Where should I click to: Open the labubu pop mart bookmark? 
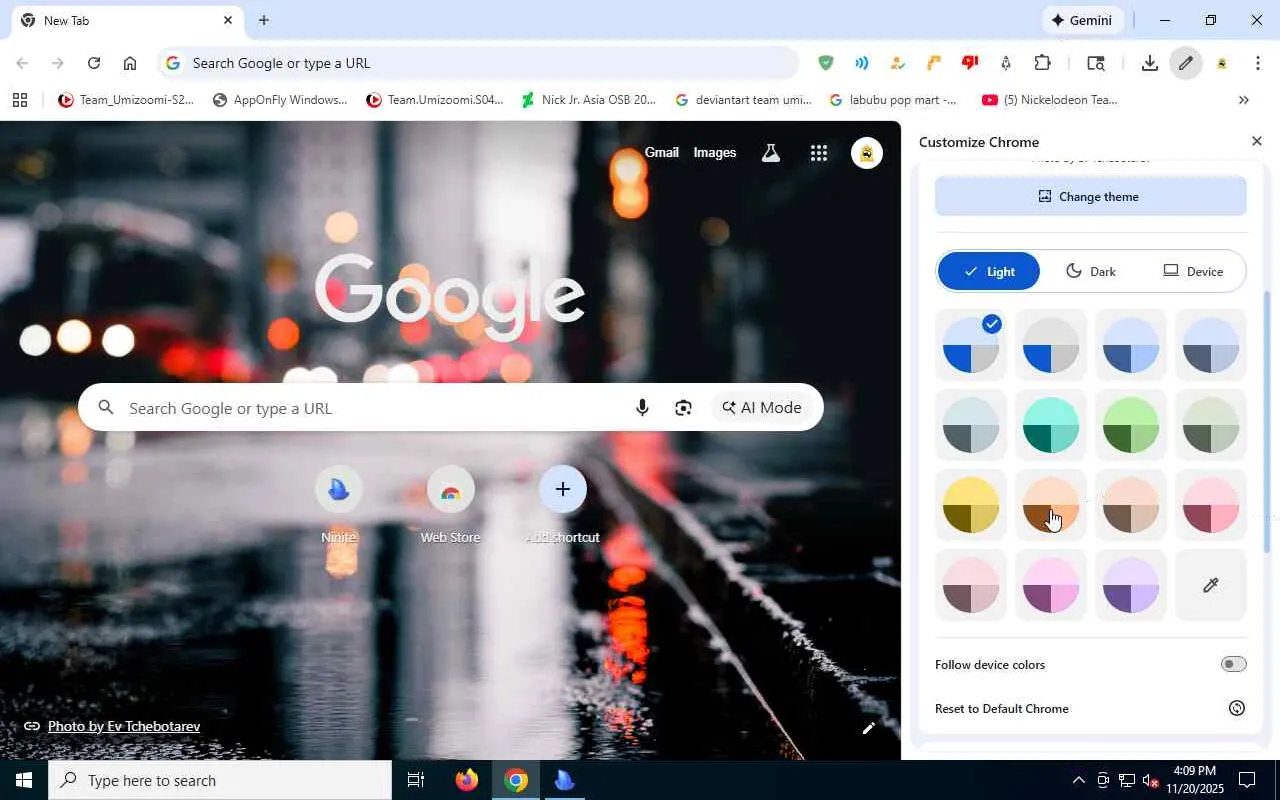[x=893, y=100]
